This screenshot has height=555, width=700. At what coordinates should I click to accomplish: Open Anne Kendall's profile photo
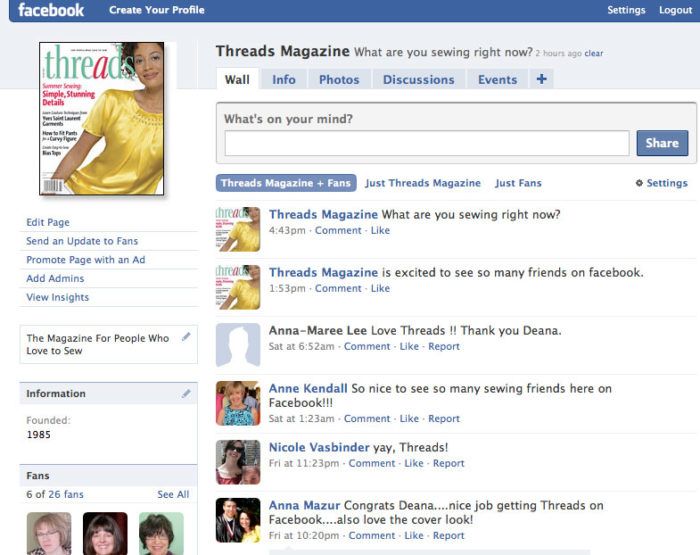pos(238,403)
